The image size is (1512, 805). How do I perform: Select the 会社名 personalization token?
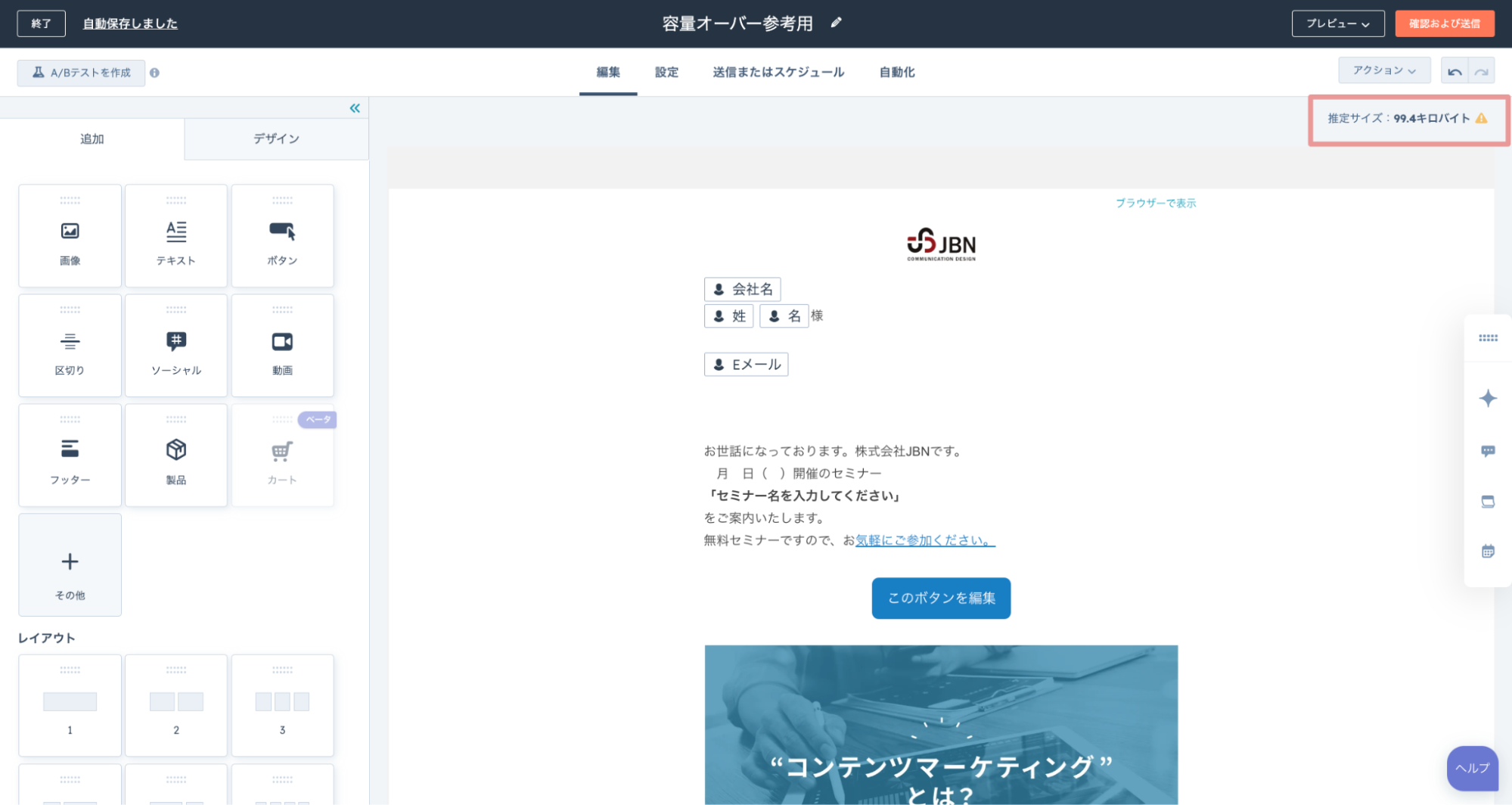tap(742, 289)
